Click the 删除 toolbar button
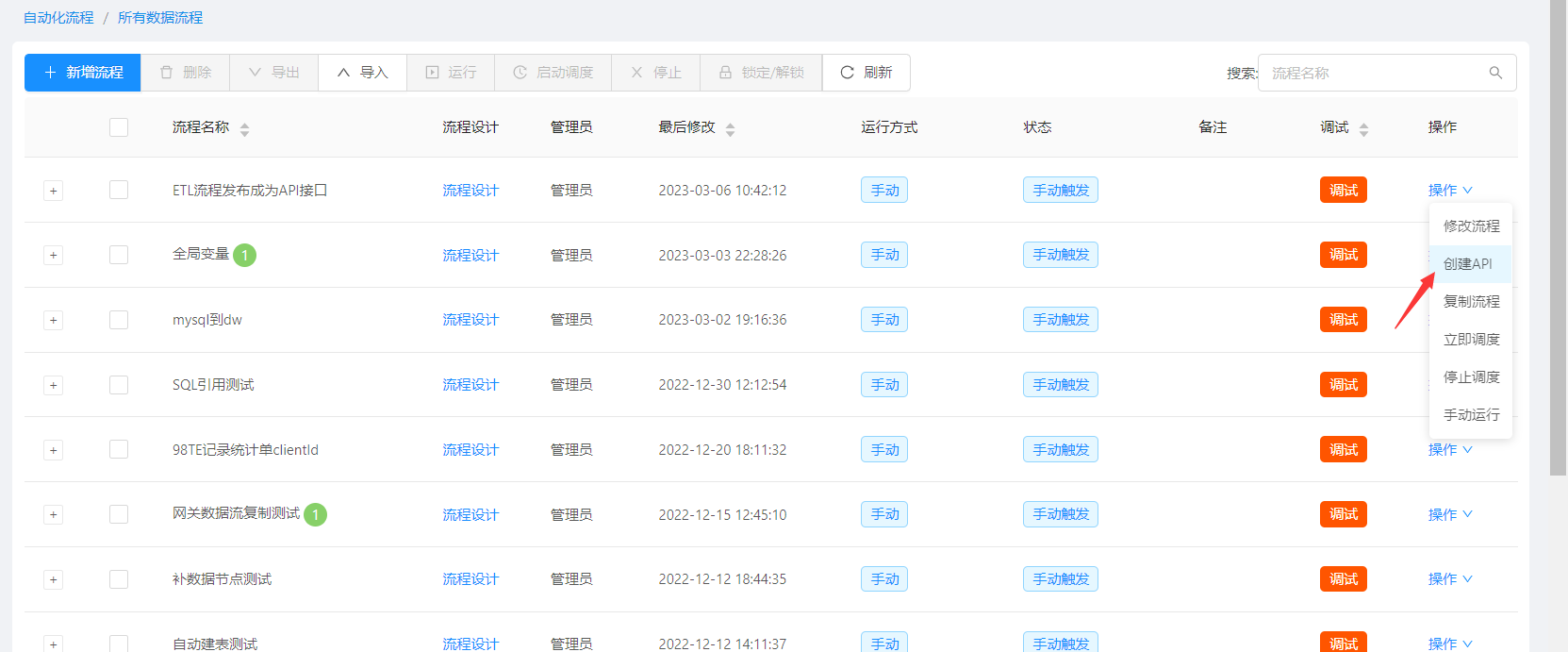 click(185, 73)
